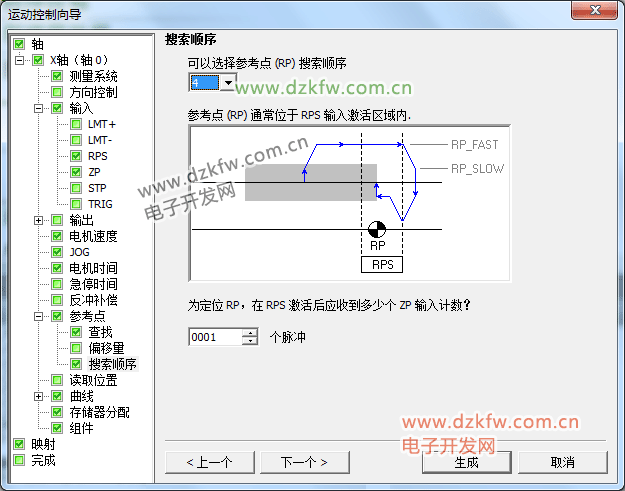
Task: Increase pulse count with spinner up arrow
Action: pyautogui.click(x=250, y=333)
